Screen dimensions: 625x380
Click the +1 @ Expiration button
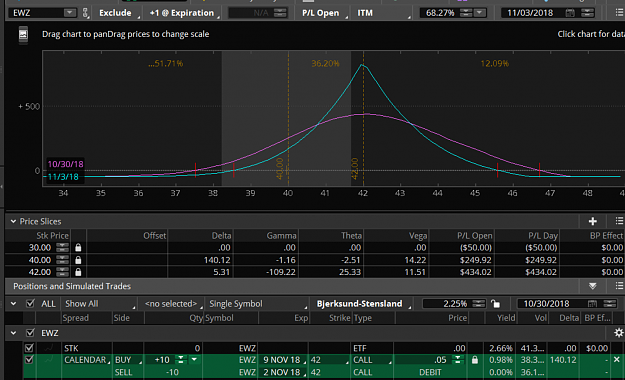pos(183,13)
